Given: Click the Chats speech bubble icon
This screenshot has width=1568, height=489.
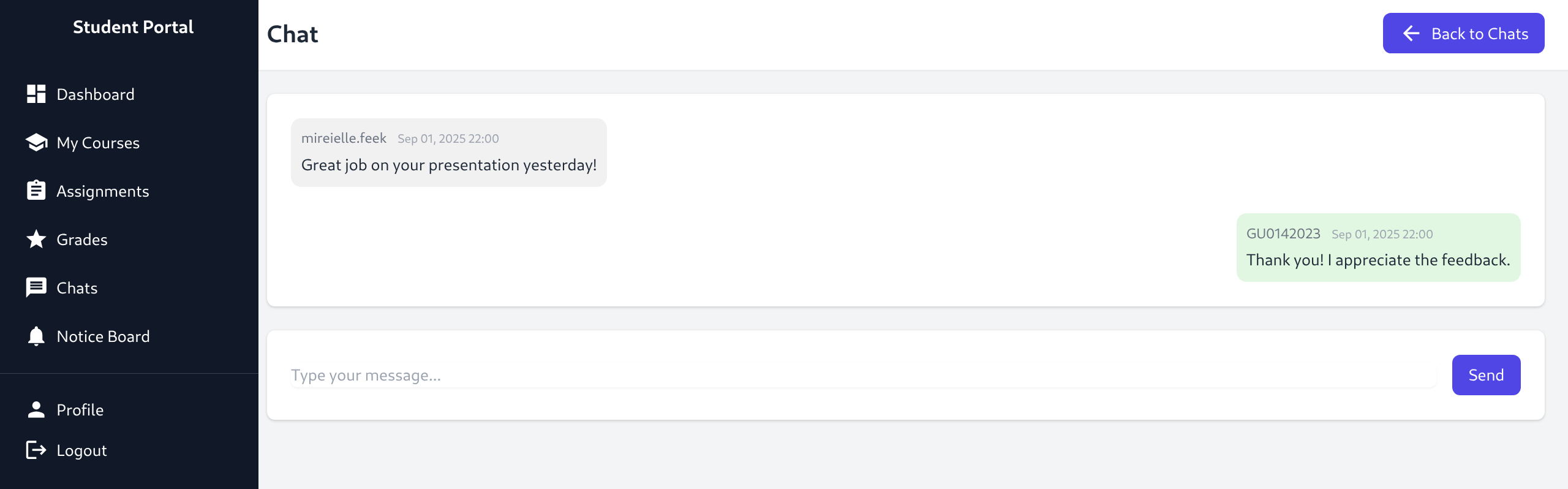Looking at the screenshot, I should pos(36,287).
